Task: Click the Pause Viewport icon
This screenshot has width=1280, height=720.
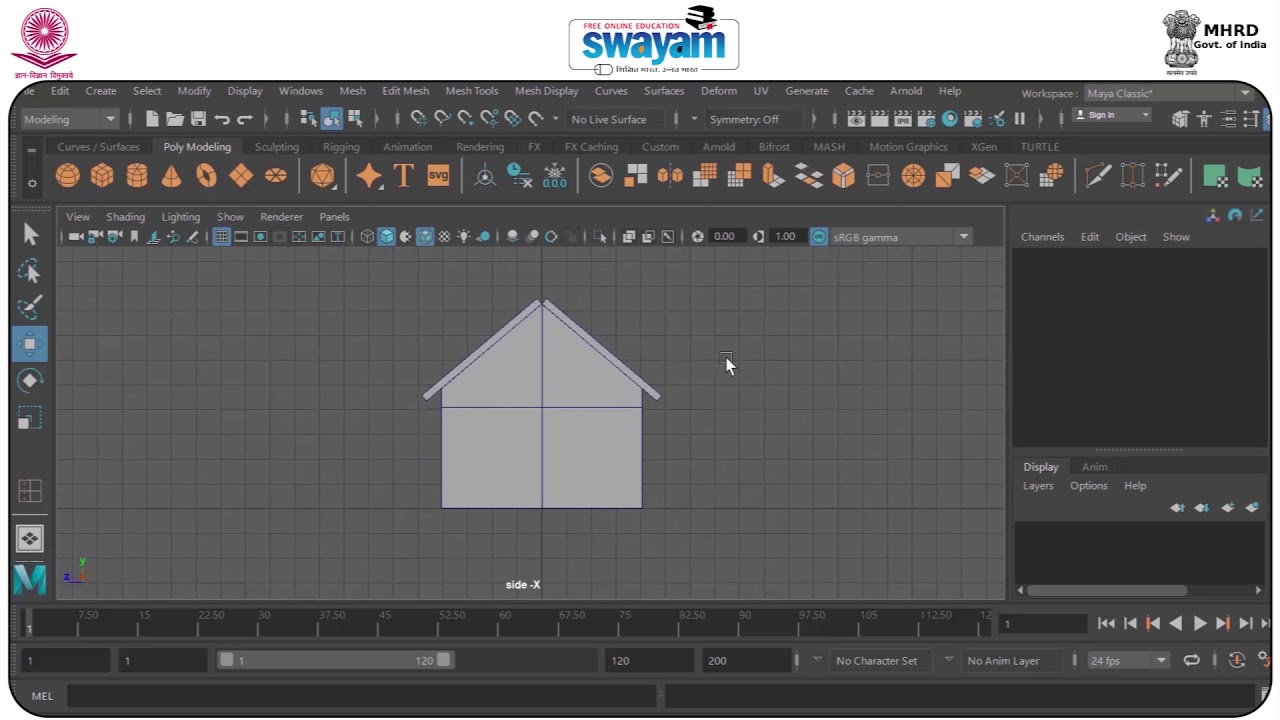Action: [1020, 119]
